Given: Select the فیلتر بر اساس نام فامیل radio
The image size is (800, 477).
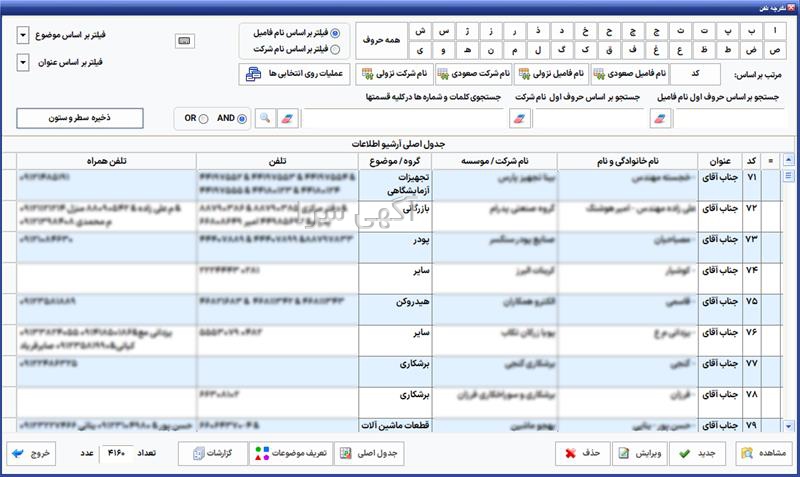Looking at the screenshot, I should click(x=335, y=33).
